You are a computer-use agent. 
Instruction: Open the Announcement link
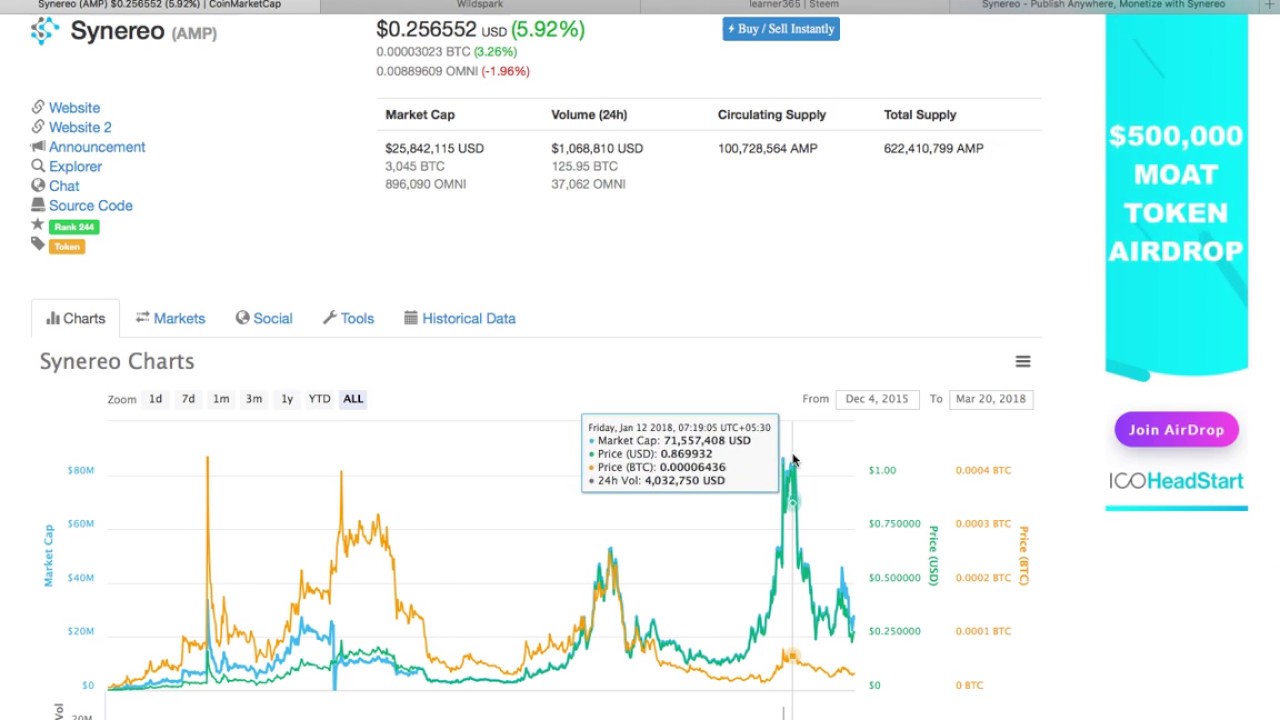point(97,147)
